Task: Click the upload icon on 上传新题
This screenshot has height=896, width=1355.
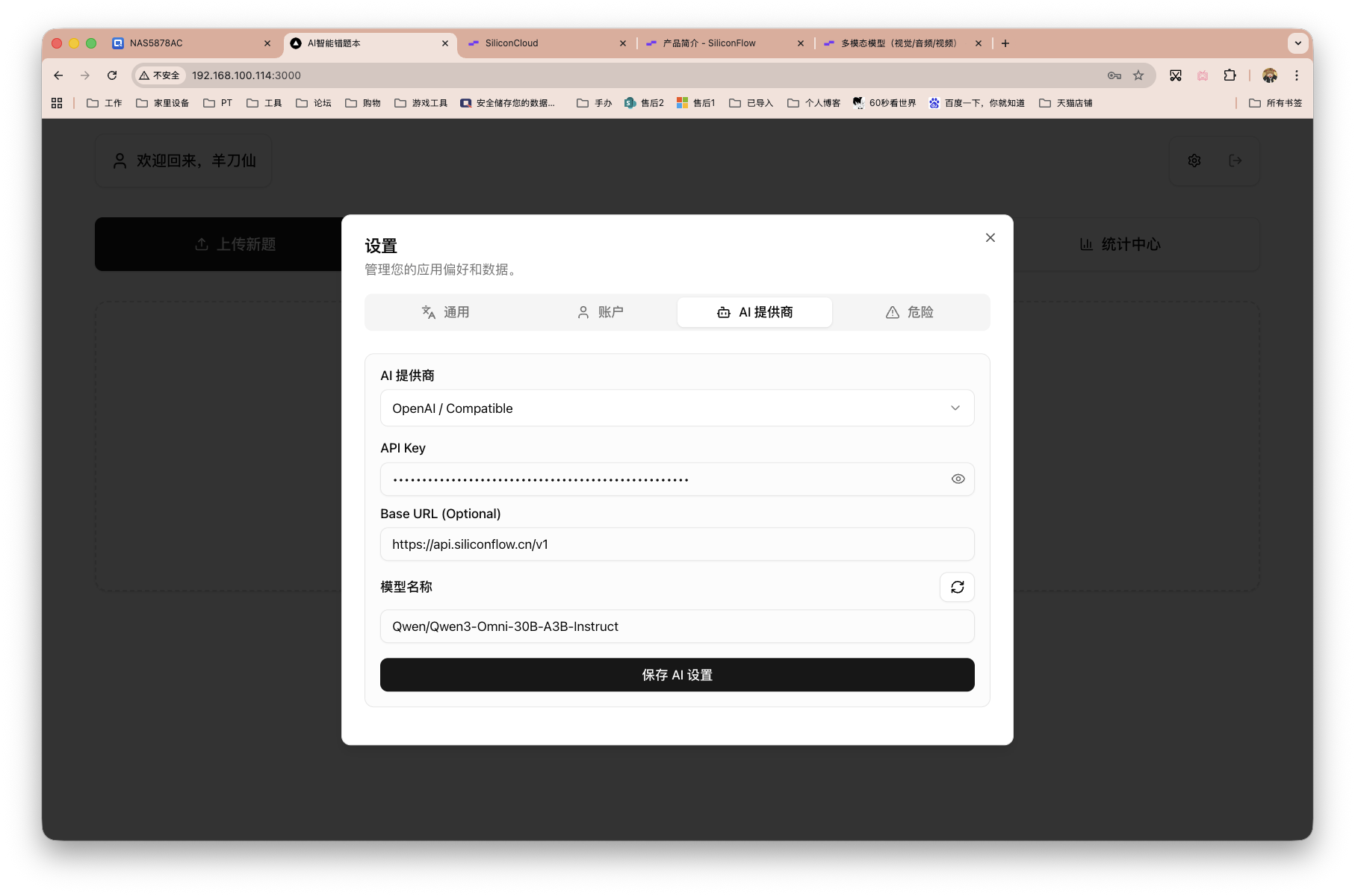Action: (x=200, y=243)
